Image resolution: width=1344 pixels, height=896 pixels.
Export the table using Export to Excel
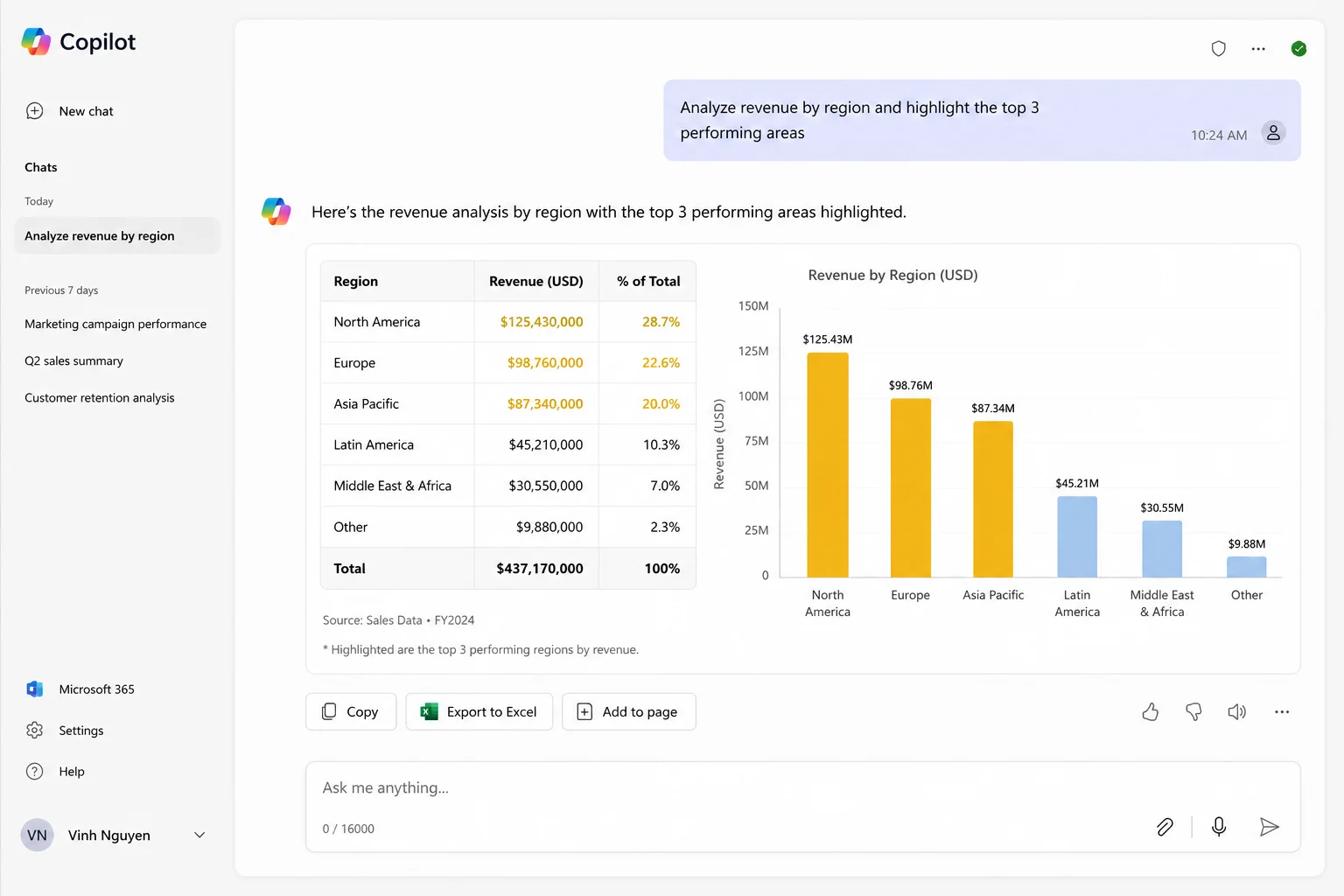tap(479, 711)
